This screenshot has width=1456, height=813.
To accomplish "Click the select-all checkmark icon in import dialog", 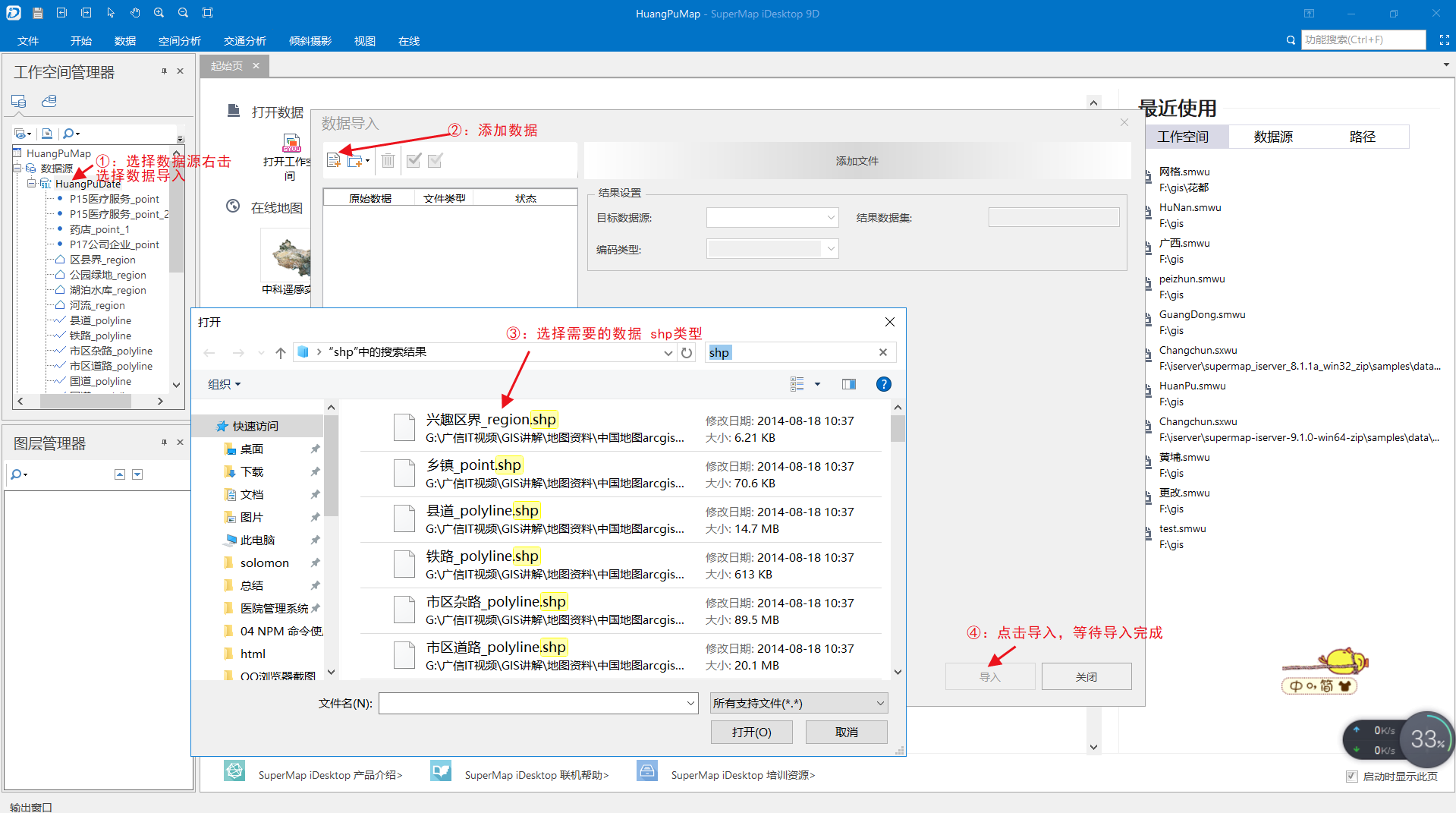I will (413, 160).
